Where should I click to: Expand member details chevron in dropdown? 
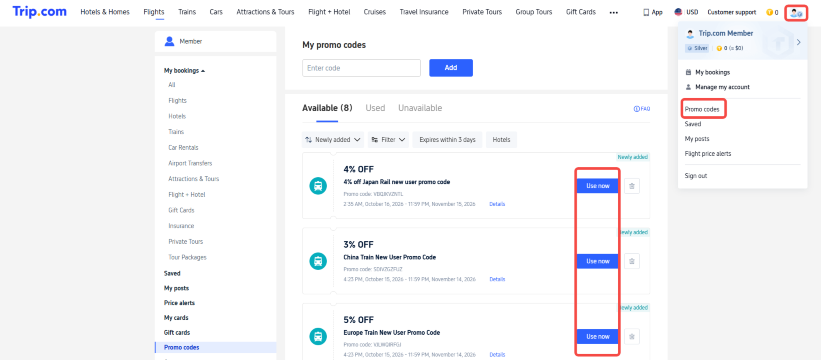pyautogui.click(x=798, y=42)
